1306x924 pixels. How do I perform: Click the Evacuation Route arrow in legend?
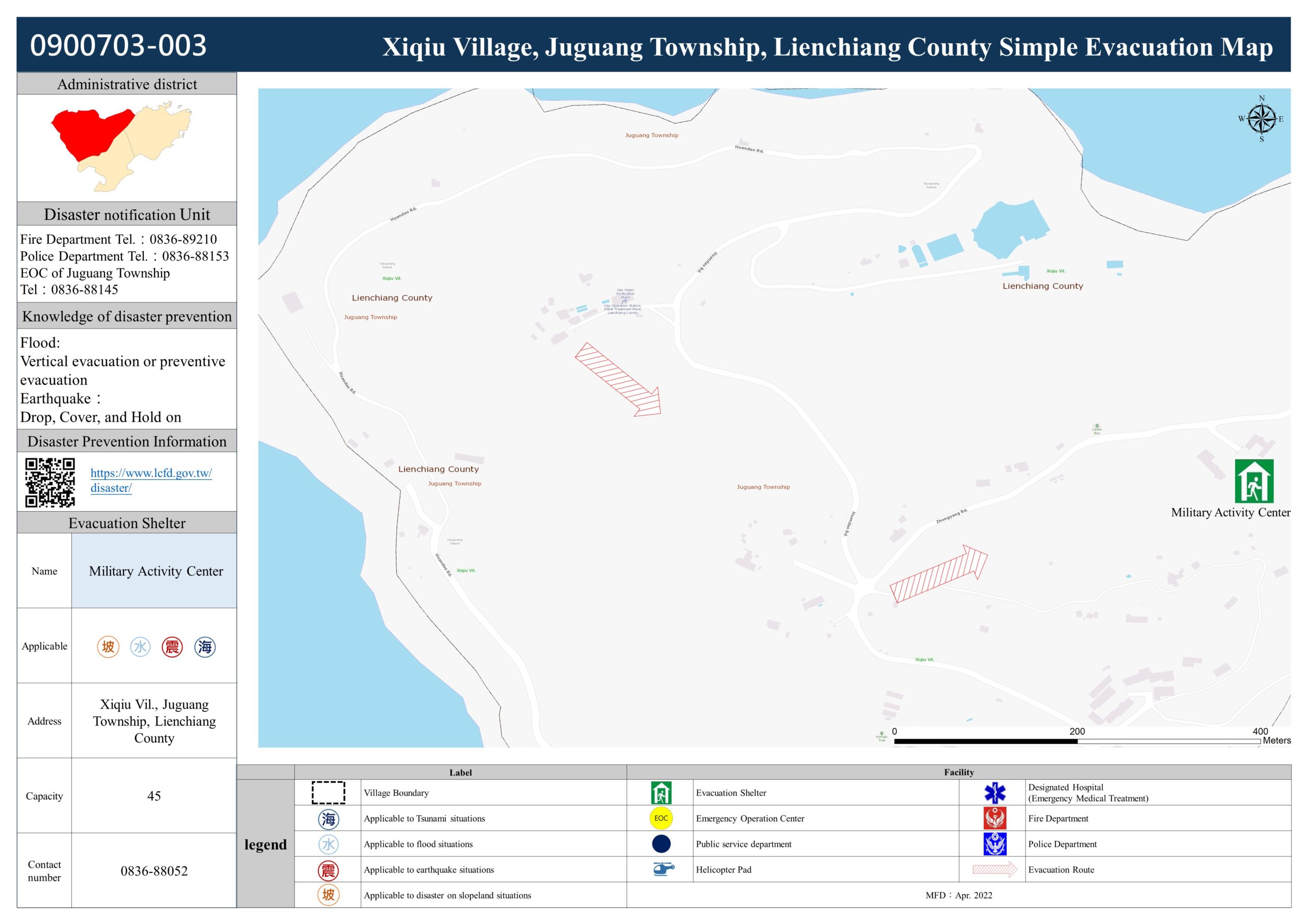click(x=994, y=869)
